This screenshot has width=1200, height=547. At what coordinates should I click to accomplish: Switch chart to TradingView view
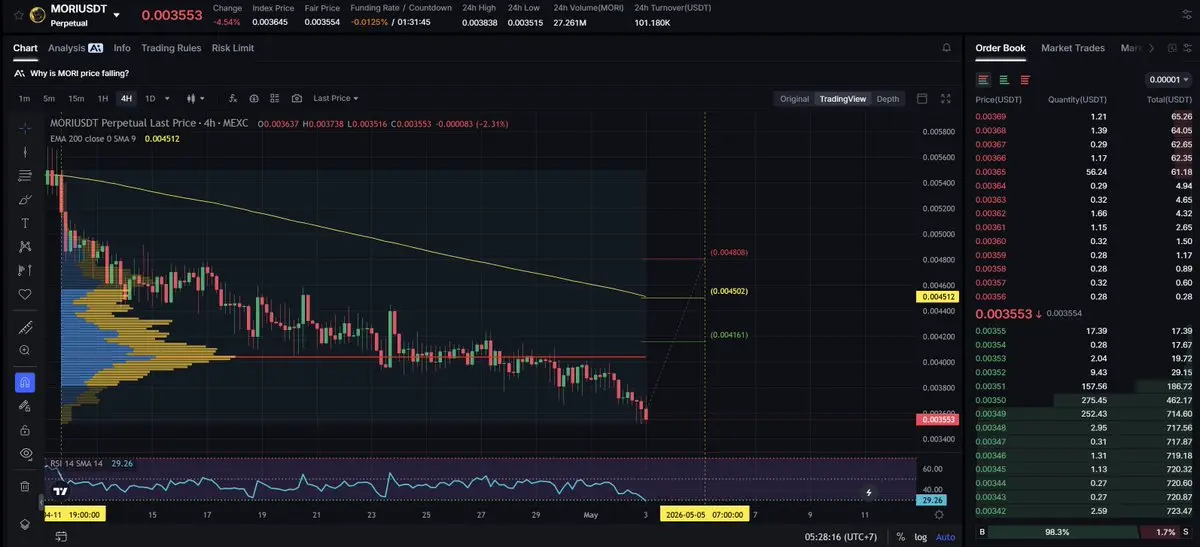point(842,99)
